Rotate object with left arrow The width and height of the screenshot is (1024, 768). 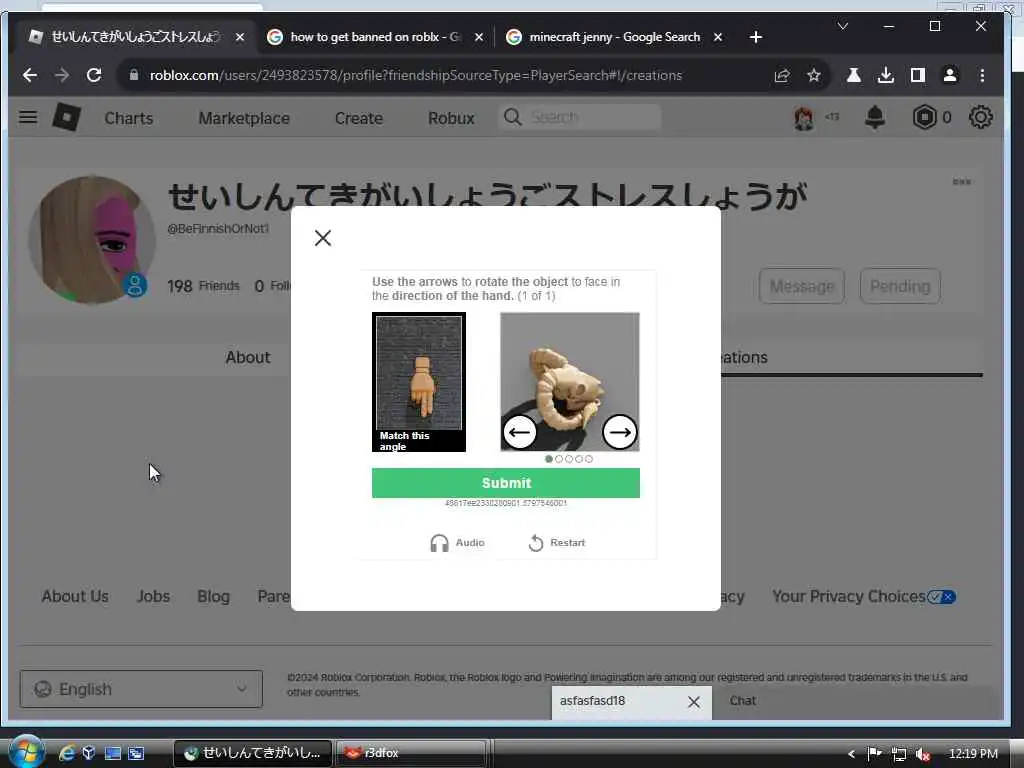tap(520, 432)
